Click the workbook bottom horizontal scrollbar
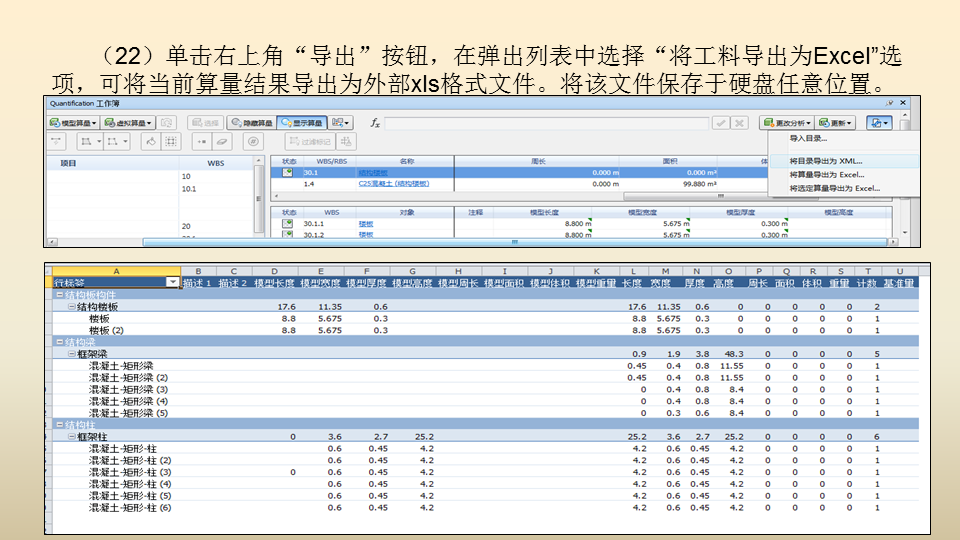960x540 pixels. 514,242
